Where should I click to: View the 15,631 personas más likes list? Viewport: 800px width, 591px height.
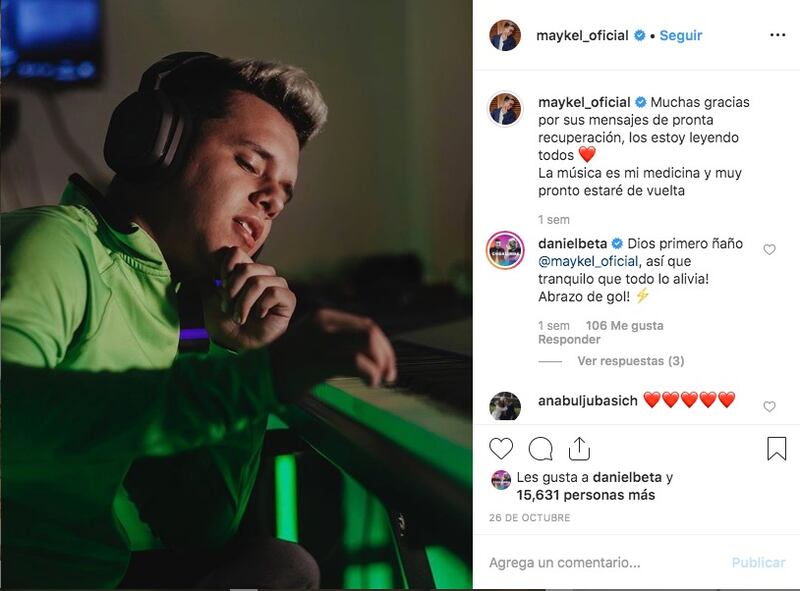coord(586,495)
